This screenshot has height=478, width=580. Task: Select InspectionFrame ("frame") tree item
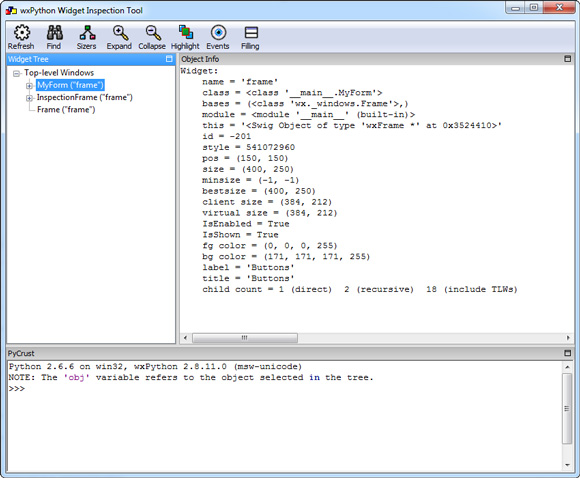(84, 97)
